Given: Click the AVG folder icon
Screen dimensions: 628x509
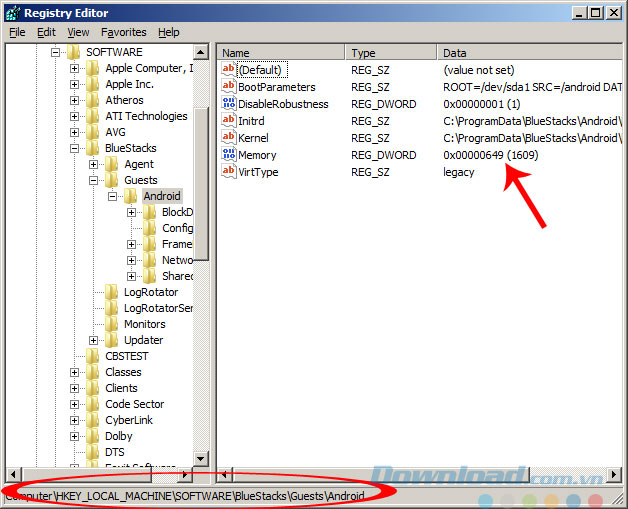Looking at the screenshot, I should (x=93, y=132).
